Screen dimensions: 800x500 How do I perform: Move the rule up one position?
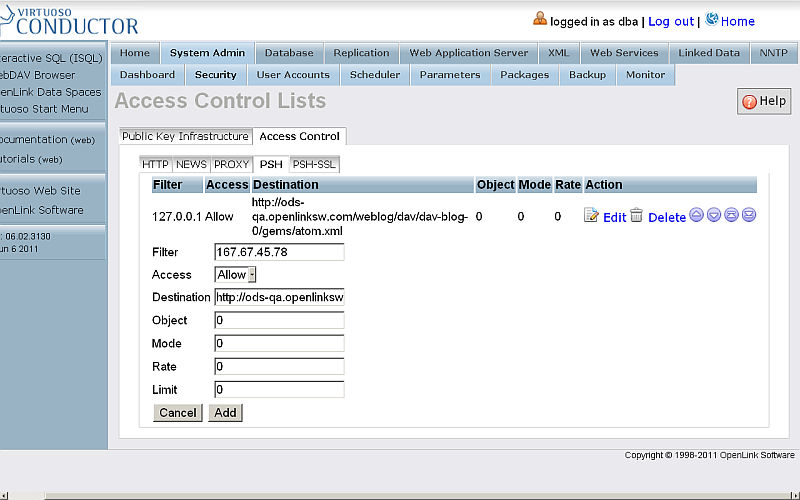point(697,216)
